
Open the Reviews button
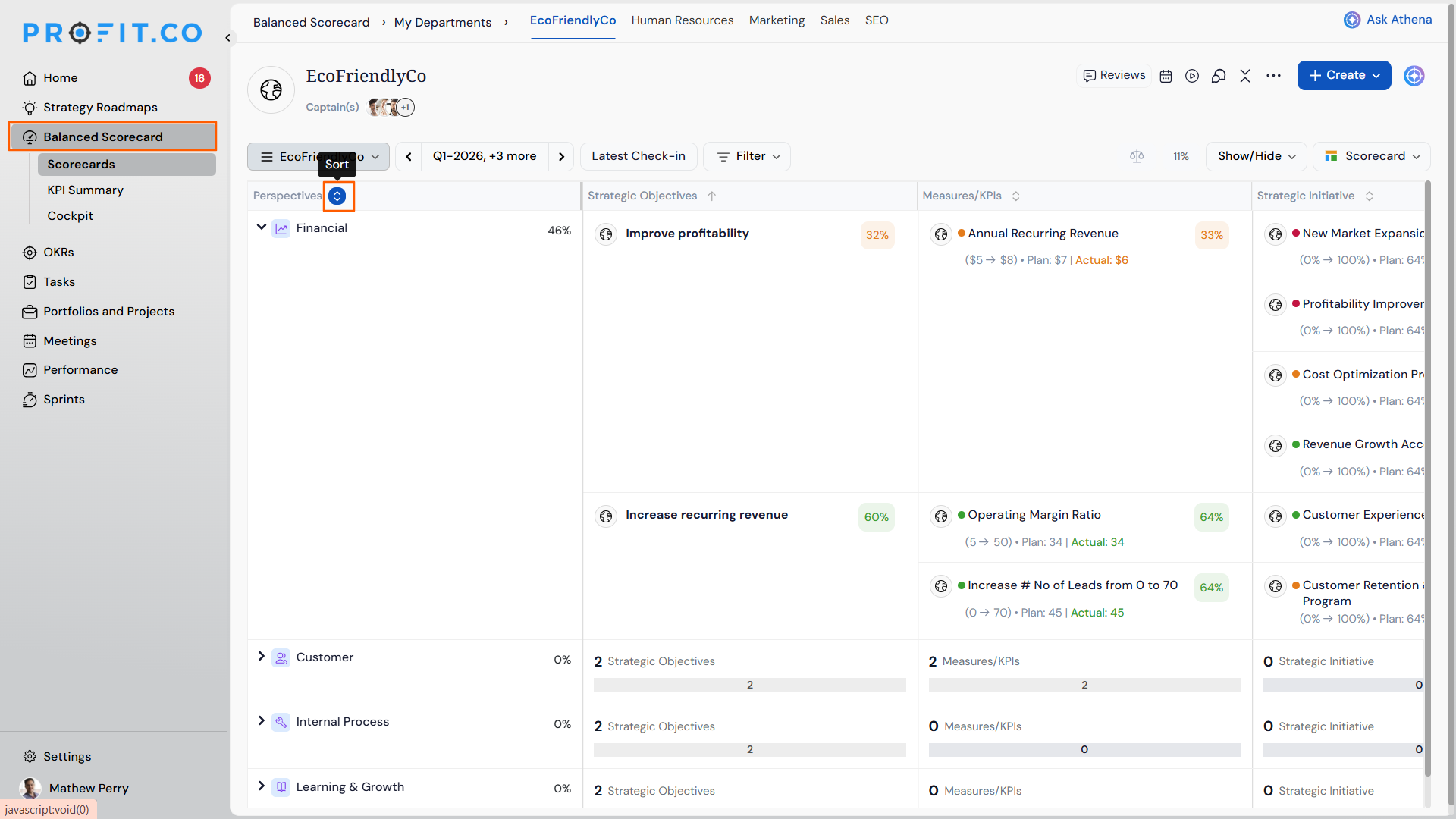1114,75
